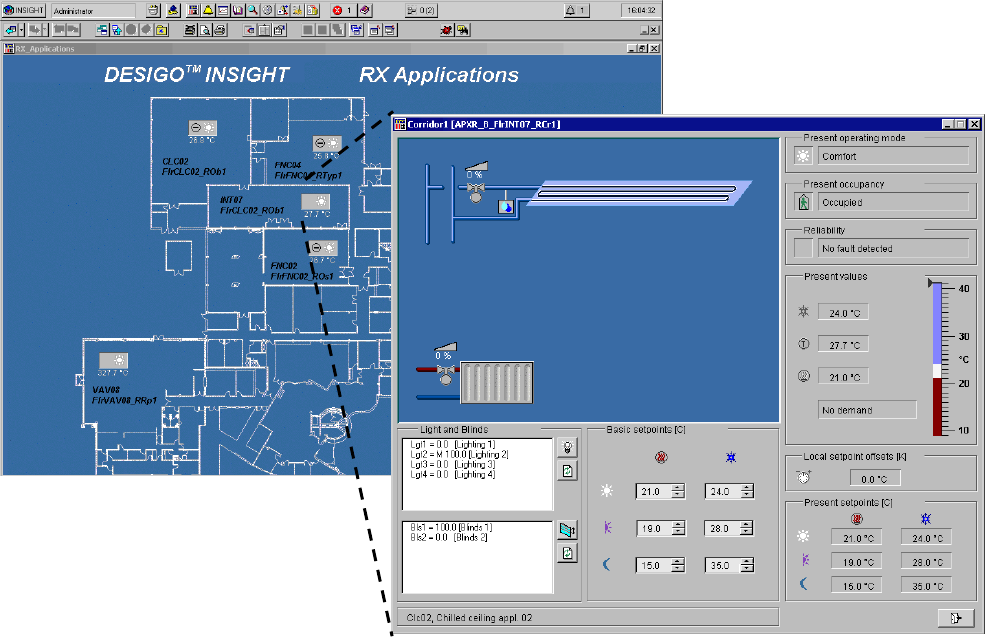The image size is (985, 637).
Task: Increase the 24.0 basic cooling setpoint
Action: pyautogui.click(x=747, y=487)
